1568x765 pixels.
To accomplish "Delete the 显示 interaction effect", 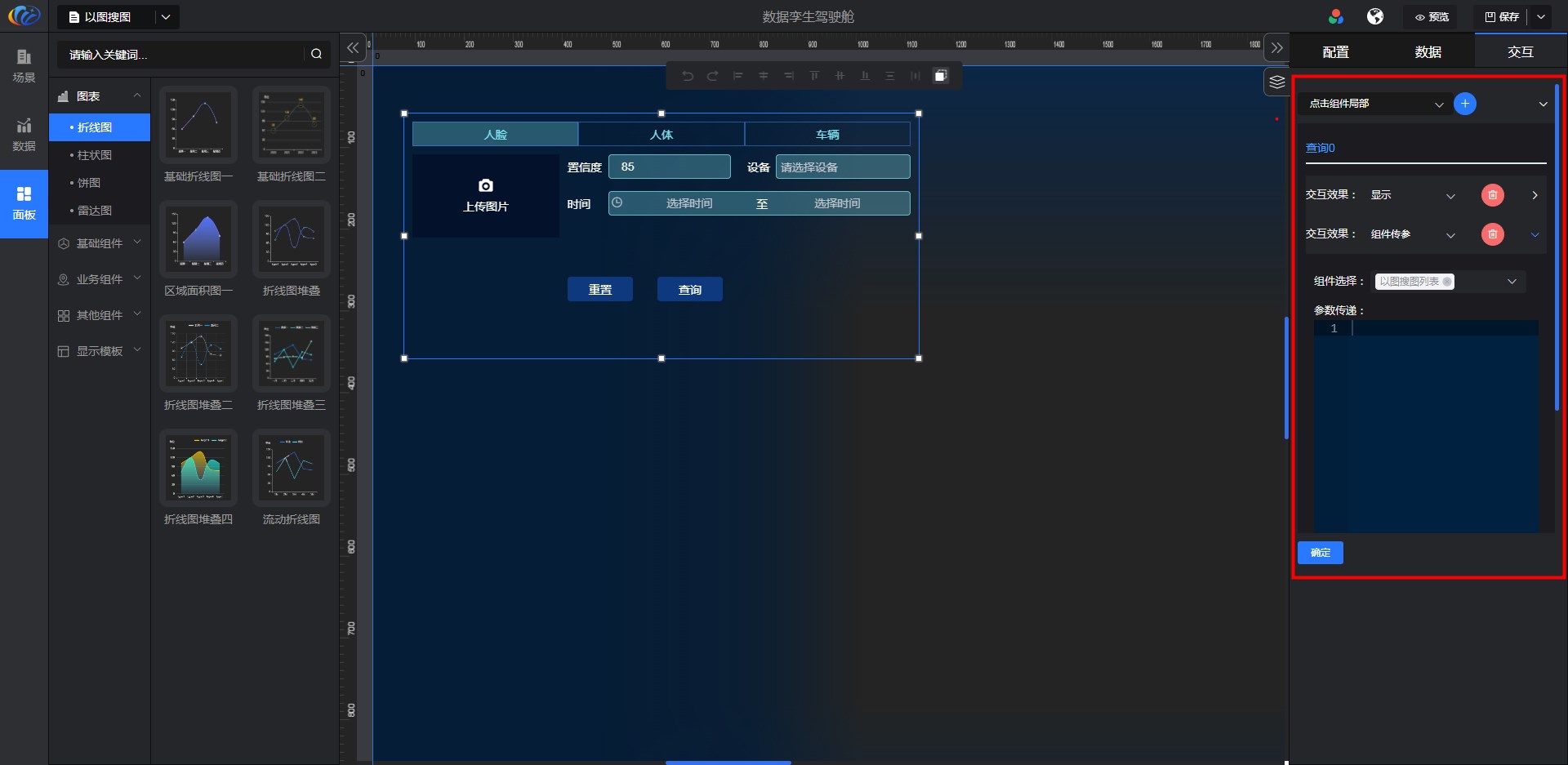I will point(1492,195).
